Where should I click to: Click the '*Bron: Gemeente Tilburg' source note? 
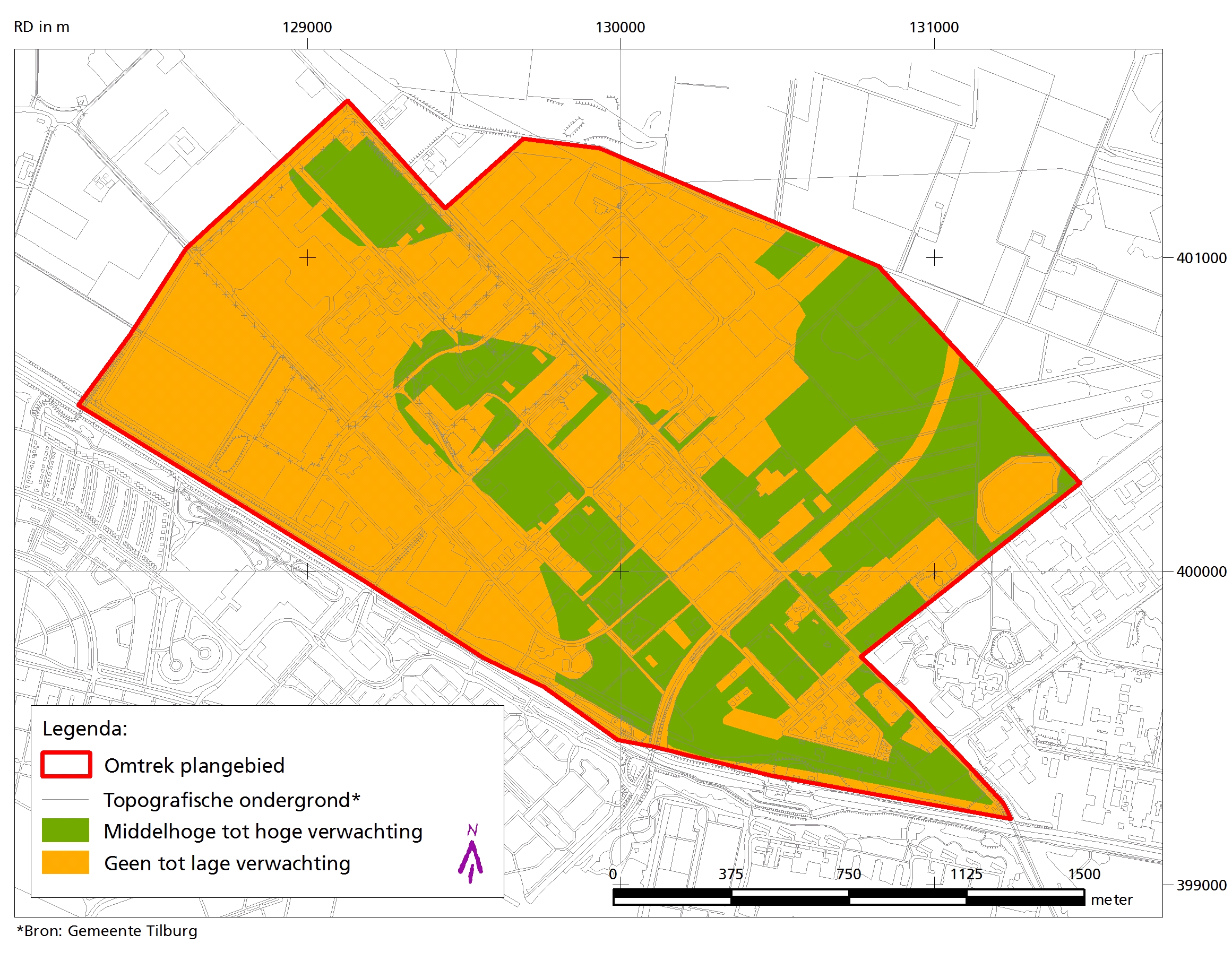(107, 931)
